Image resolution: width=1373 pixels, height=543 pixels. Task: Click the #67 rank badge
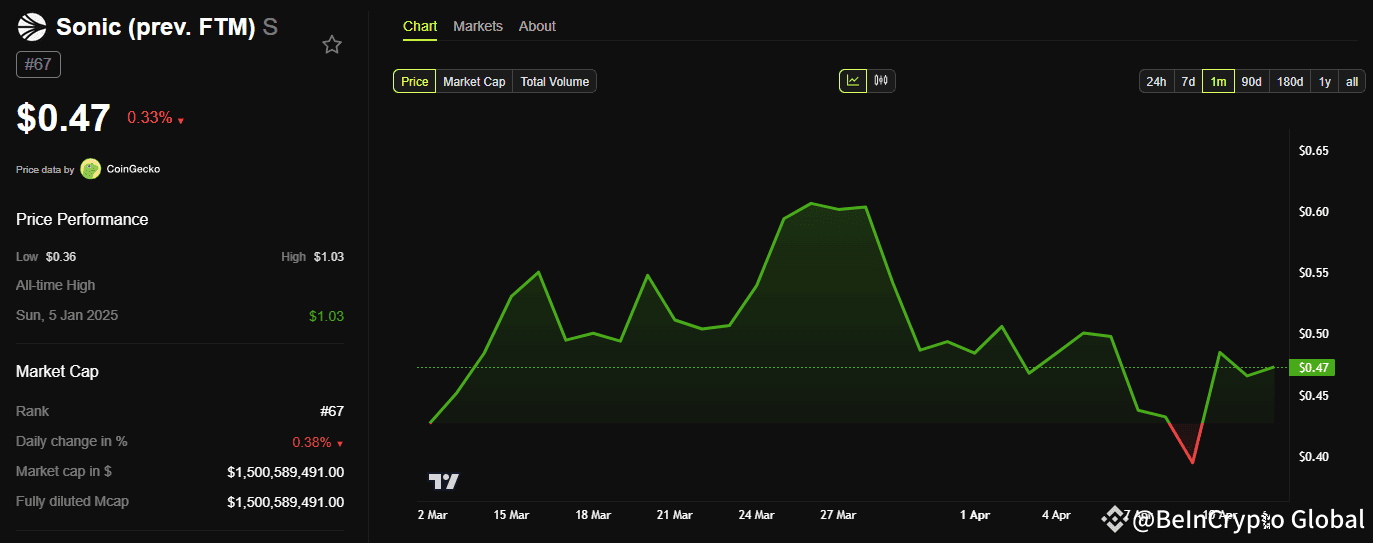pyautogui.click(x=39, y=65)
